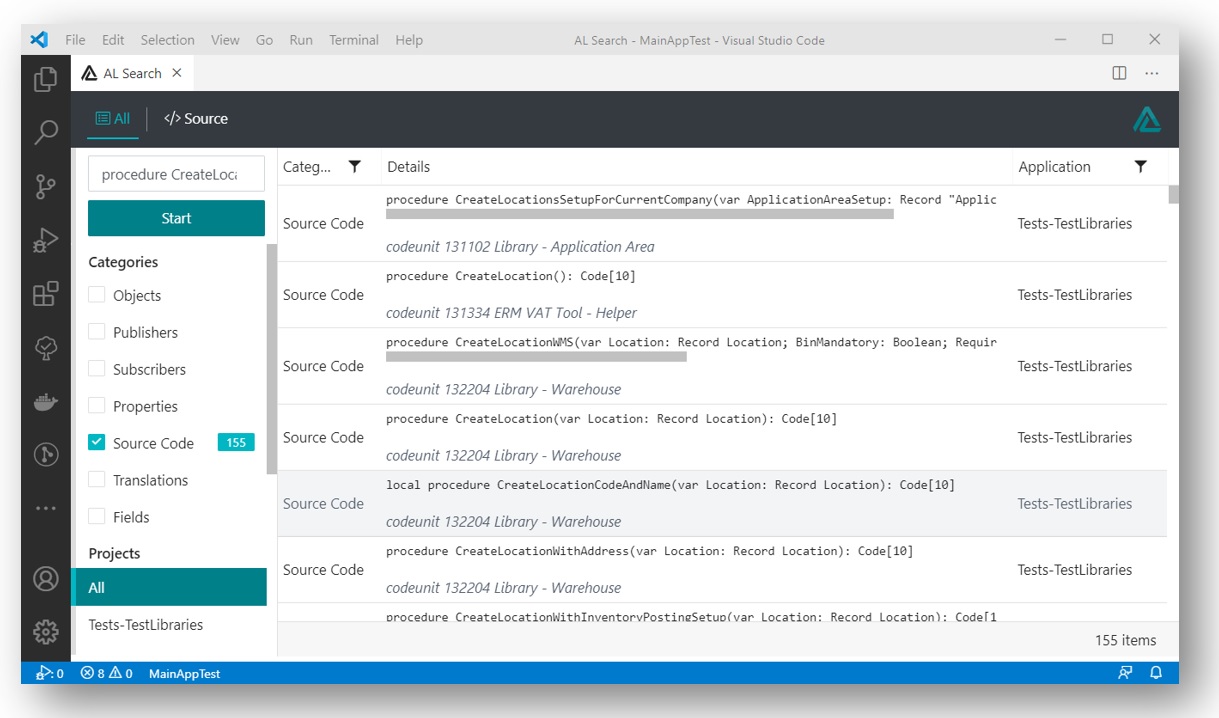Open the Go menu
The image size is (1219, 718).
pyautogui.click(x=264, y=40)
